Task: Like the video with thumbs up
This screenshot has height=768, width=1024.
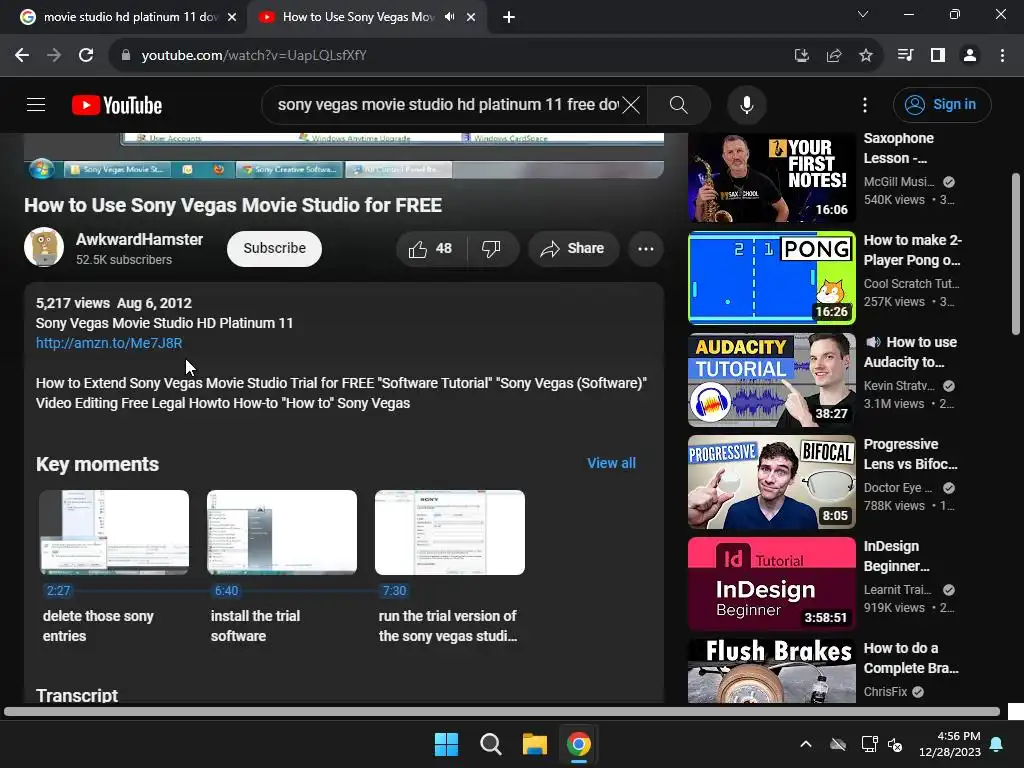Action: click(x=430, y=249)
